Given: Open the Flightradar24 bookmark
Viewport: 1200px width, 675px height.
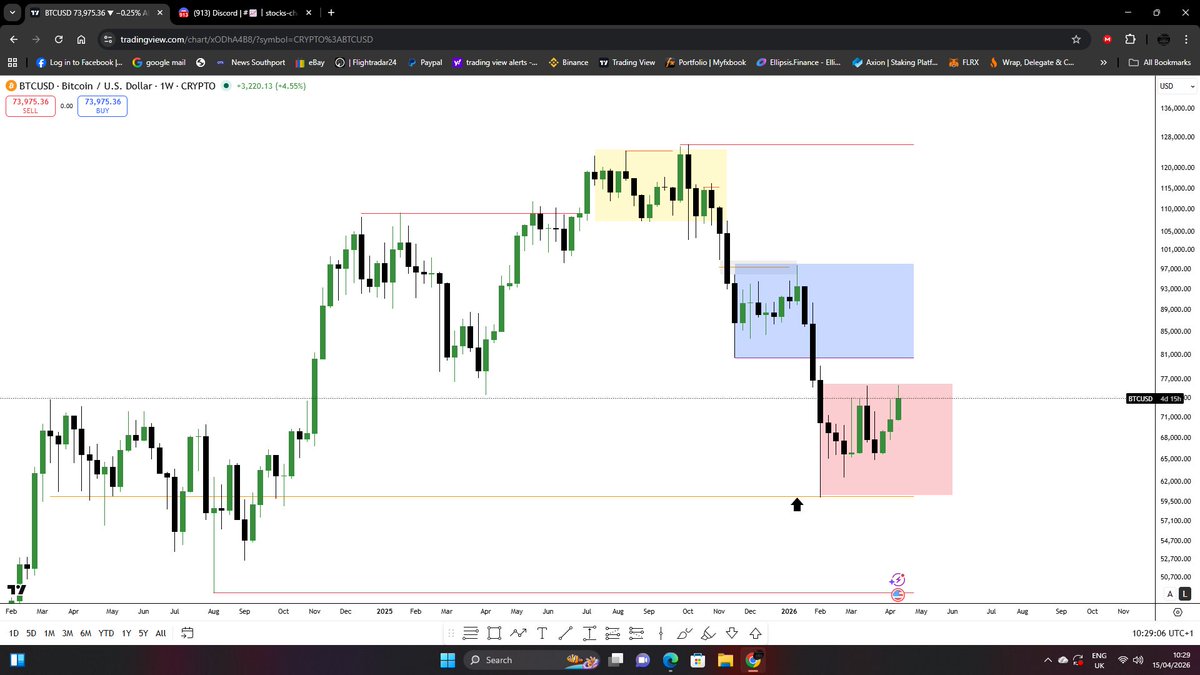Looking at the screenshot, I should (x=366, y=62).
